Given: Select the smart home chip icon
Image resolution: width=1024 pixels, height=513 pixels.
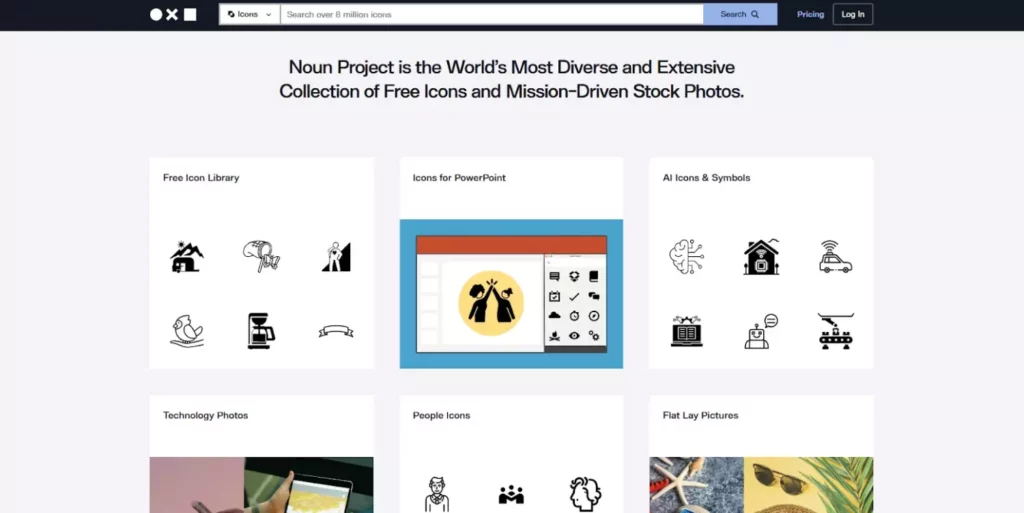Looking at the screenshot, I should [761, 256].
